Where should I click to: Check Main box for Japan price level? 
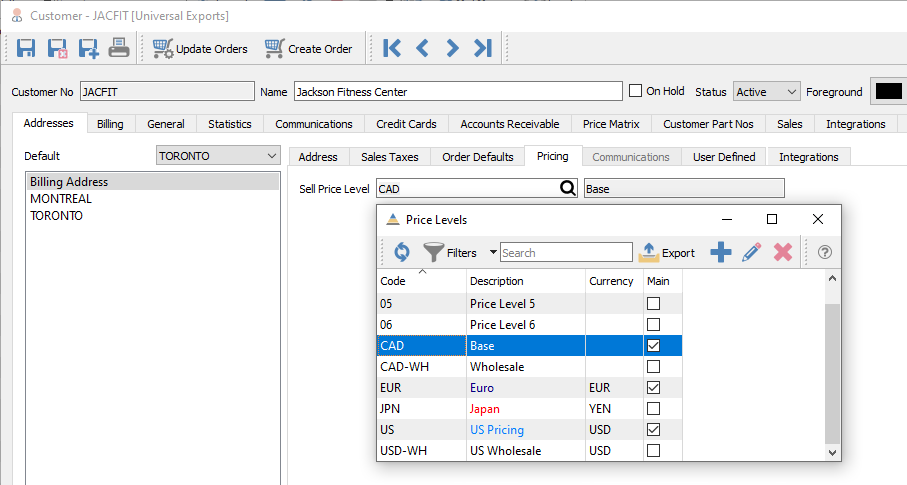[653, 409]
